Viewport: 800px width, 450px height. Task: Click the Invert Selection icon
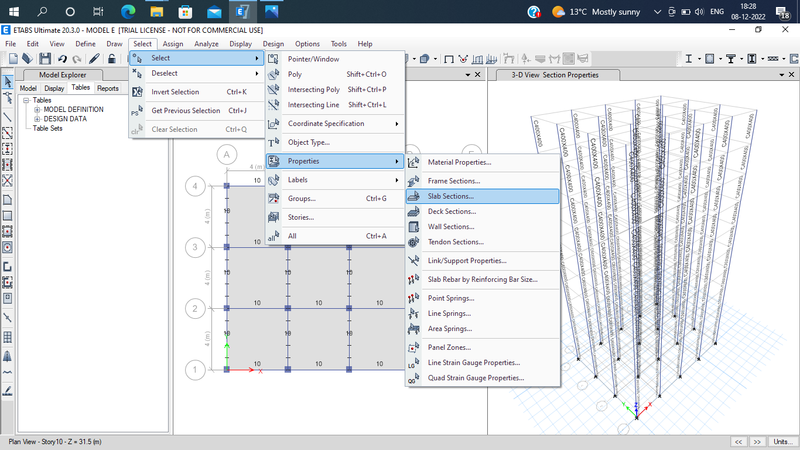click(137, 92)
